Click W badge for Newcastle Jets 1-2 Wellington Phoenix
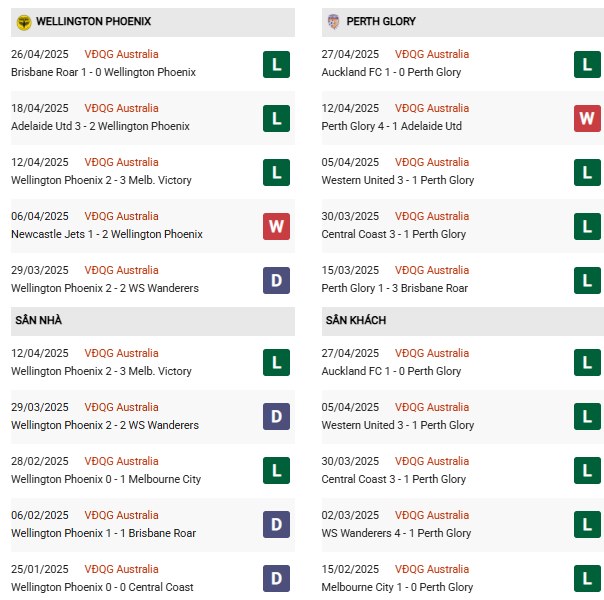The height and width of the screenshot is (600, 604). [x=276, y=226]
